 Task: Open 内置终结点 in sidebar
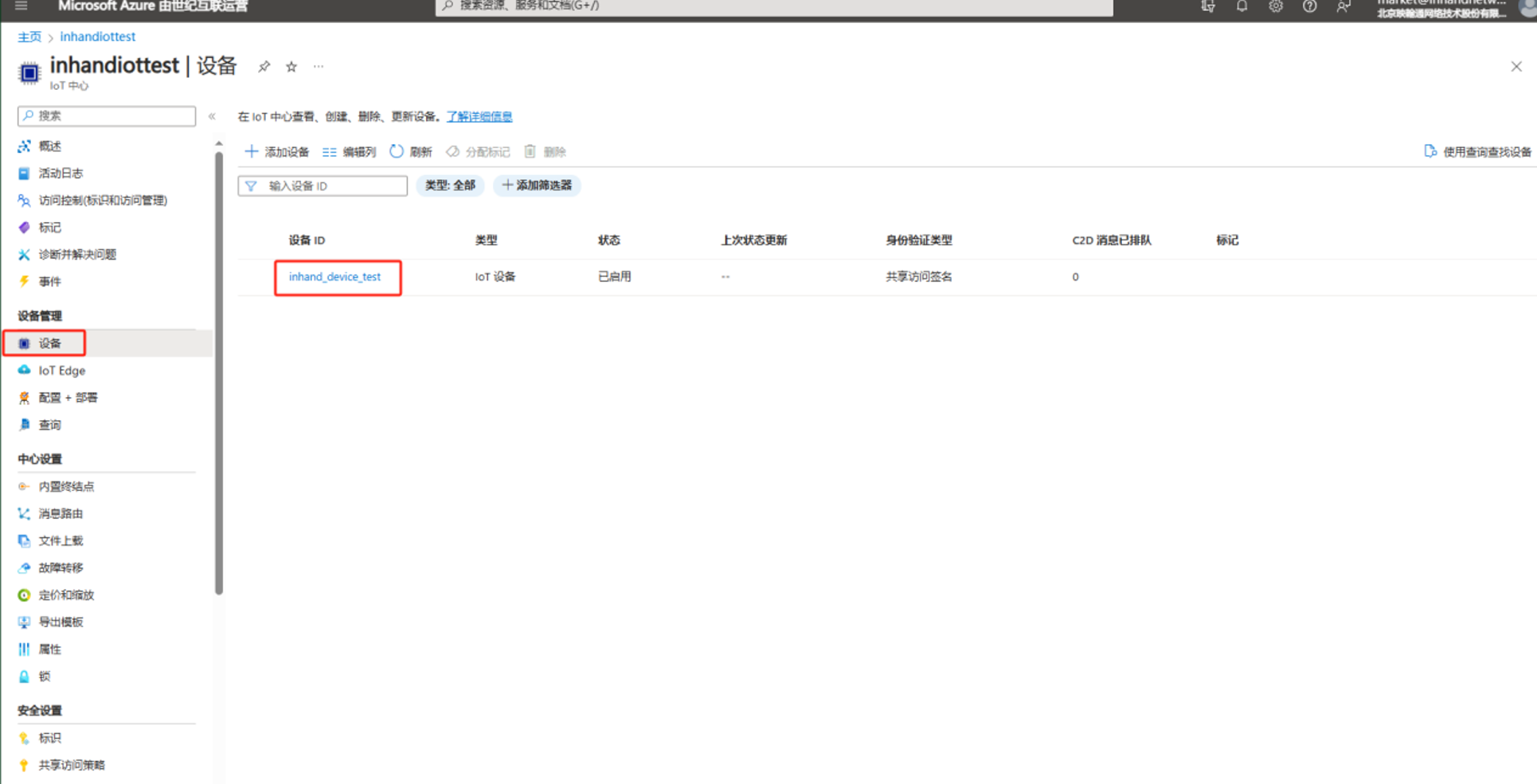(66, 486)
